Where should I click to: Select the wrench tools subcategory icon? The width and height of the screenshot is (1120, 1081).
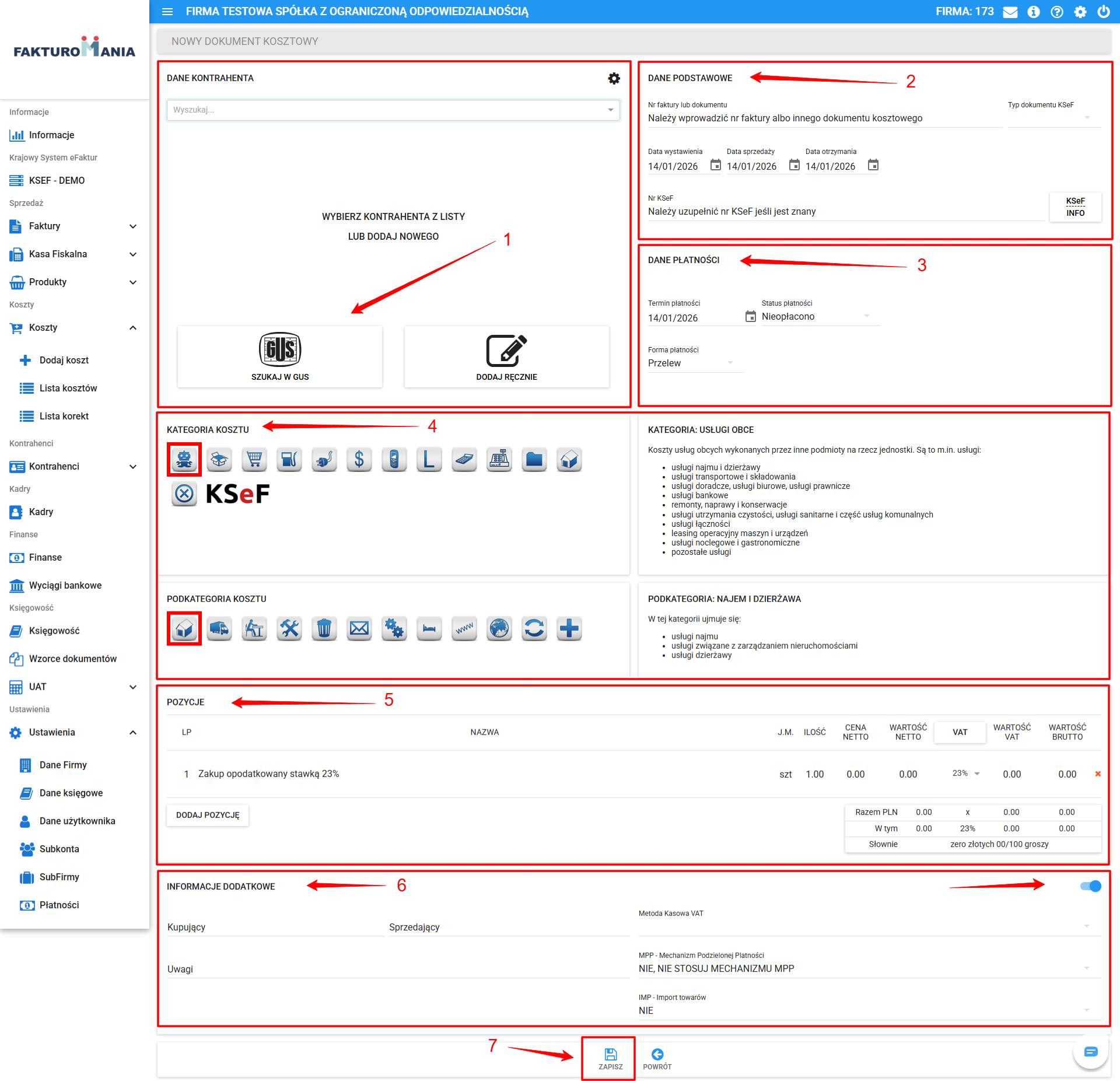tap(289, 628)
